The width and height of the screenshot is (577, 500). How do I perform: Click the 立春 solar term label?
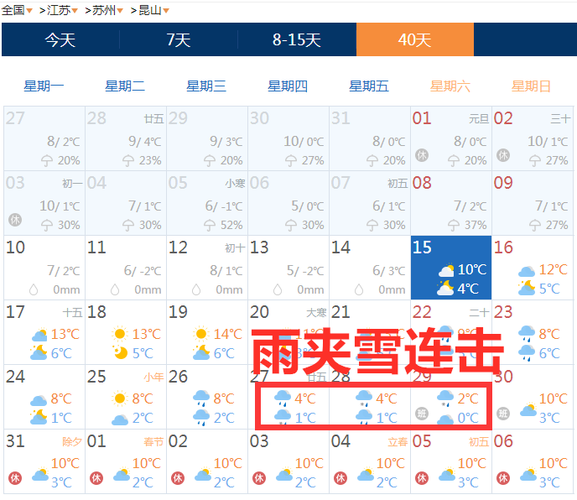click(x=397, y=441)
